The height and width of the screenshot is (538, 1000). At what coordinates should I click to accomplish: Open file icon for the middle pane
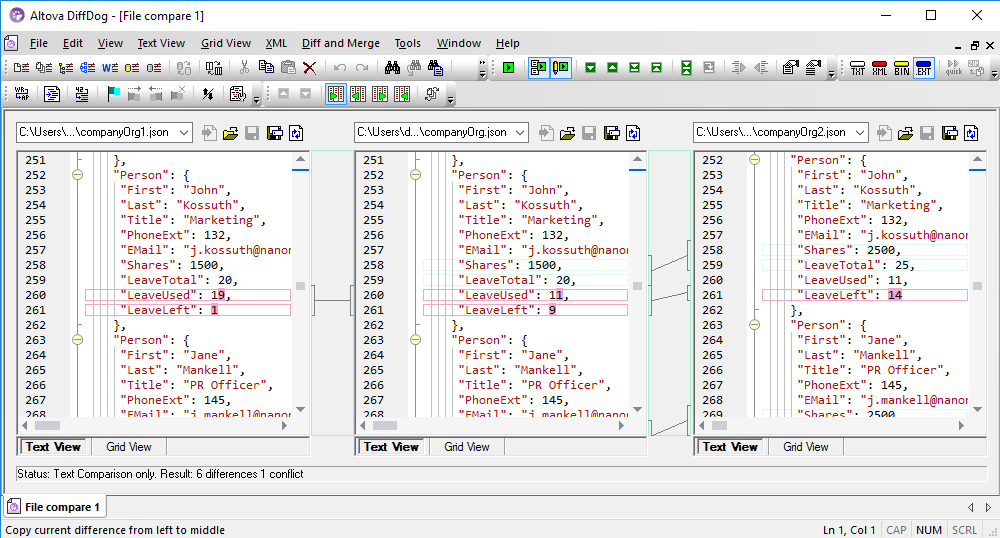[x=568, y=133]
